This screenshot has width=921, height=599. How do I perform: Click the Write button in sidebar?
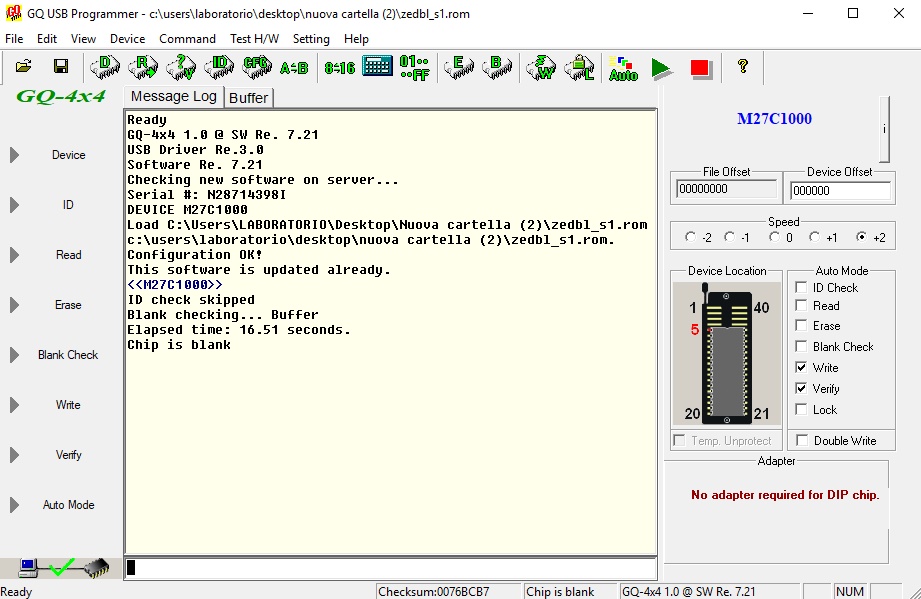click(68, 405)
